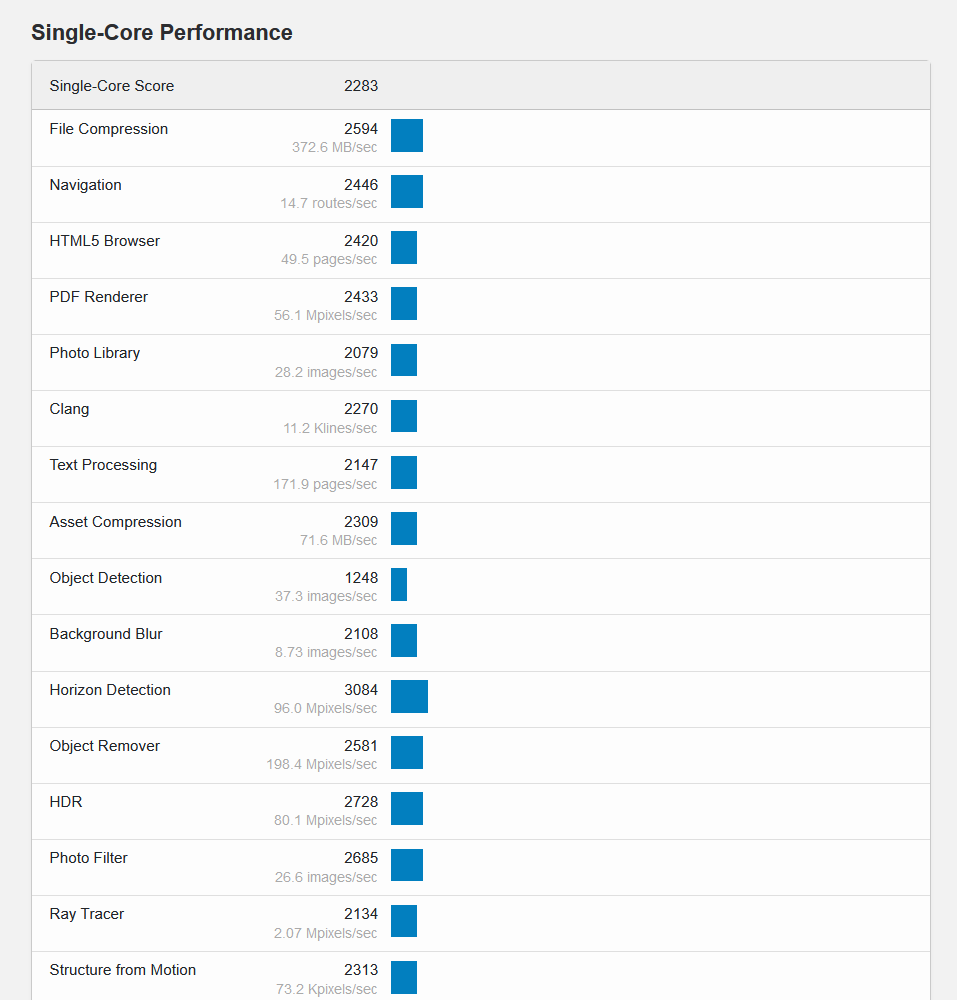
Task: Click the Text Processing row label
Action: 103,465
